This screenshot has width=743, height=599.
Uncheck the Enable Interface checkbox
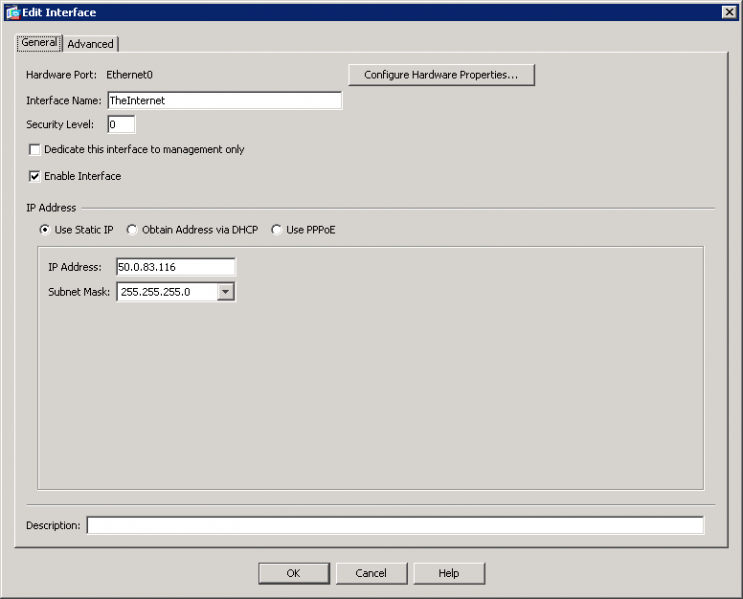click(x=35, y=176)
